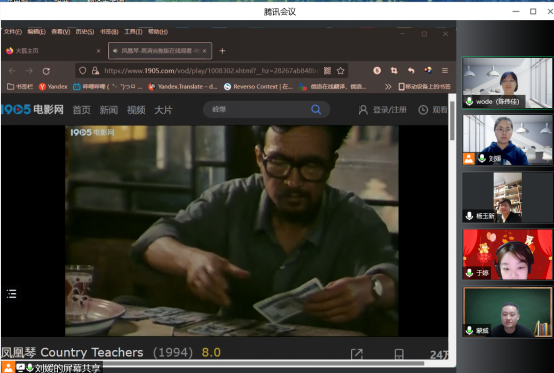Screen dimensions: 554x373
Task: Open the playlist list icon beside video
Action: 12,294
